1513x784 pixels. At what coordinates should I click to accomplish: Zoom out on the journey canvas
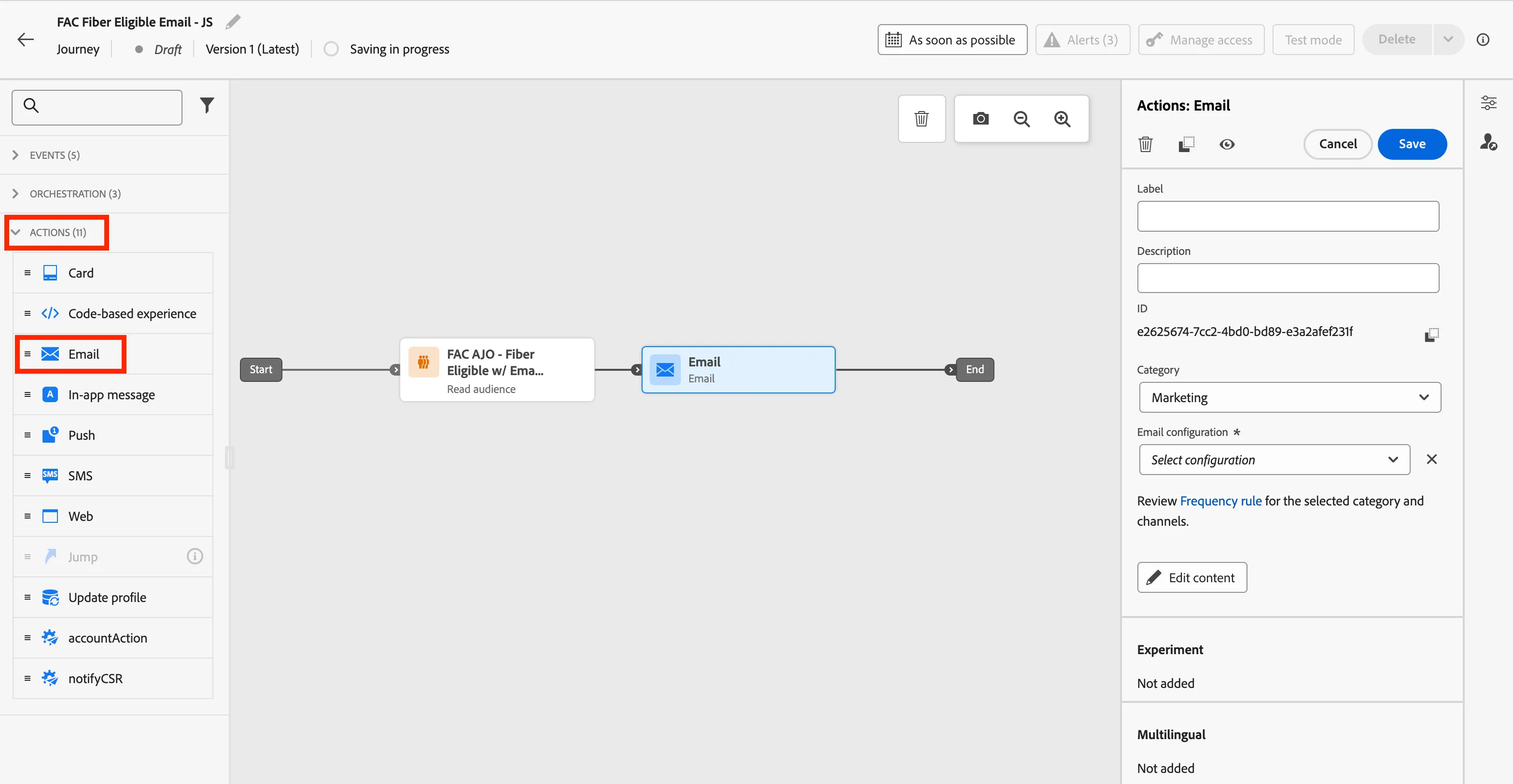coord(1022,119)
